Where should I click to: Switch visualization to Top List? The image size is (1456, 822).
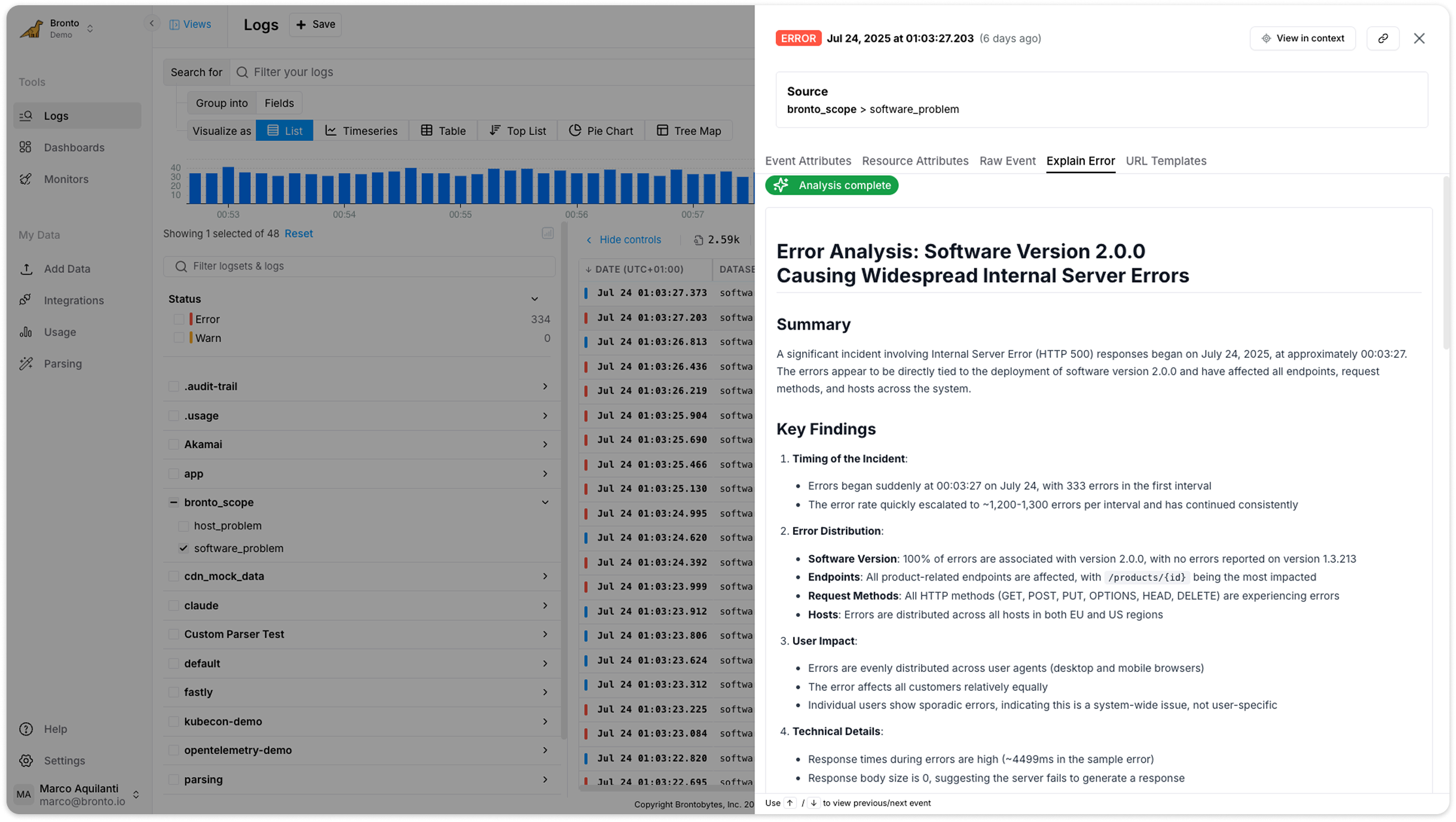point(517,131)
